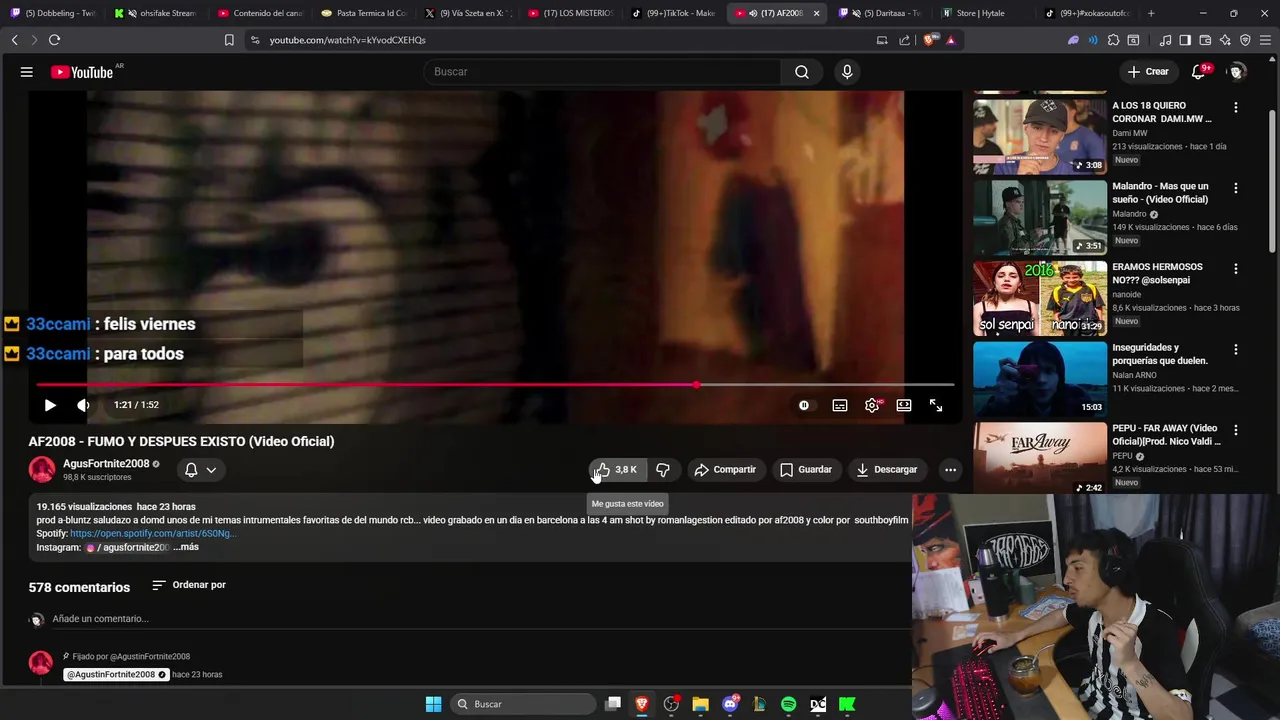
Task: Switch to Contenido del canal tab
Action: 260,13
